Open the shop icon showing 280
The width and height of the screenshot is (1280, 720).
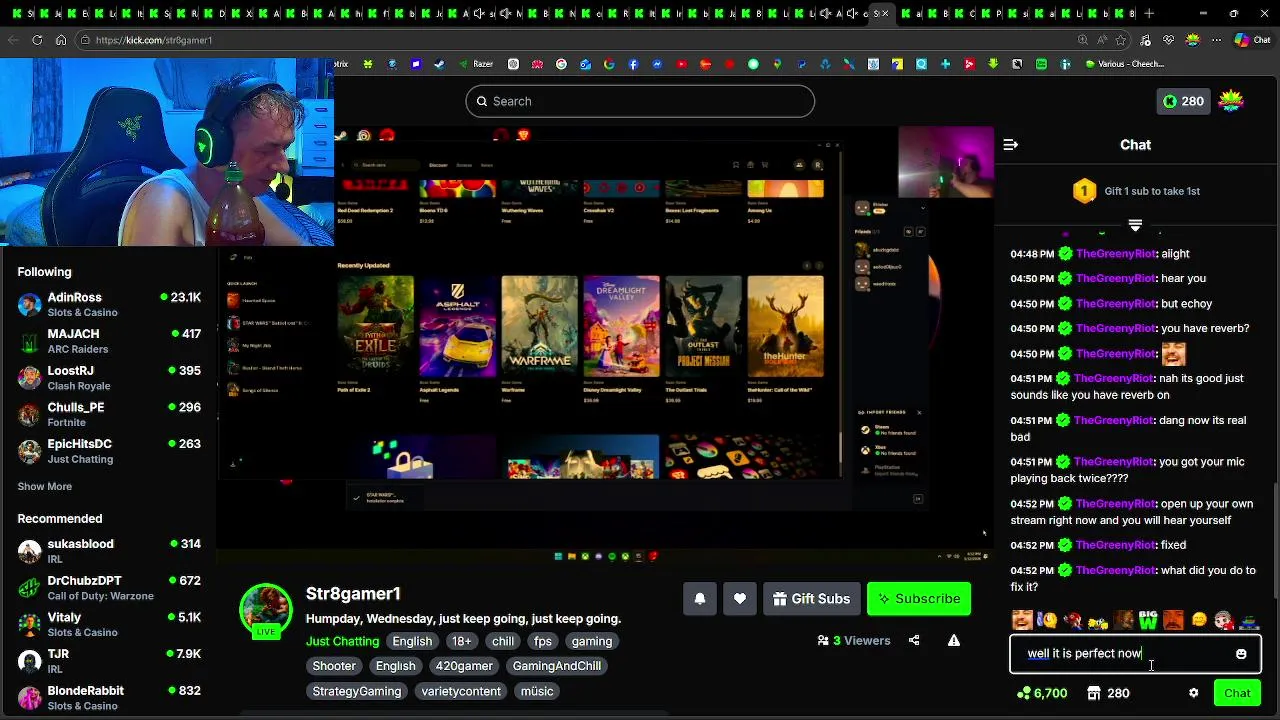pos(1108,693)
